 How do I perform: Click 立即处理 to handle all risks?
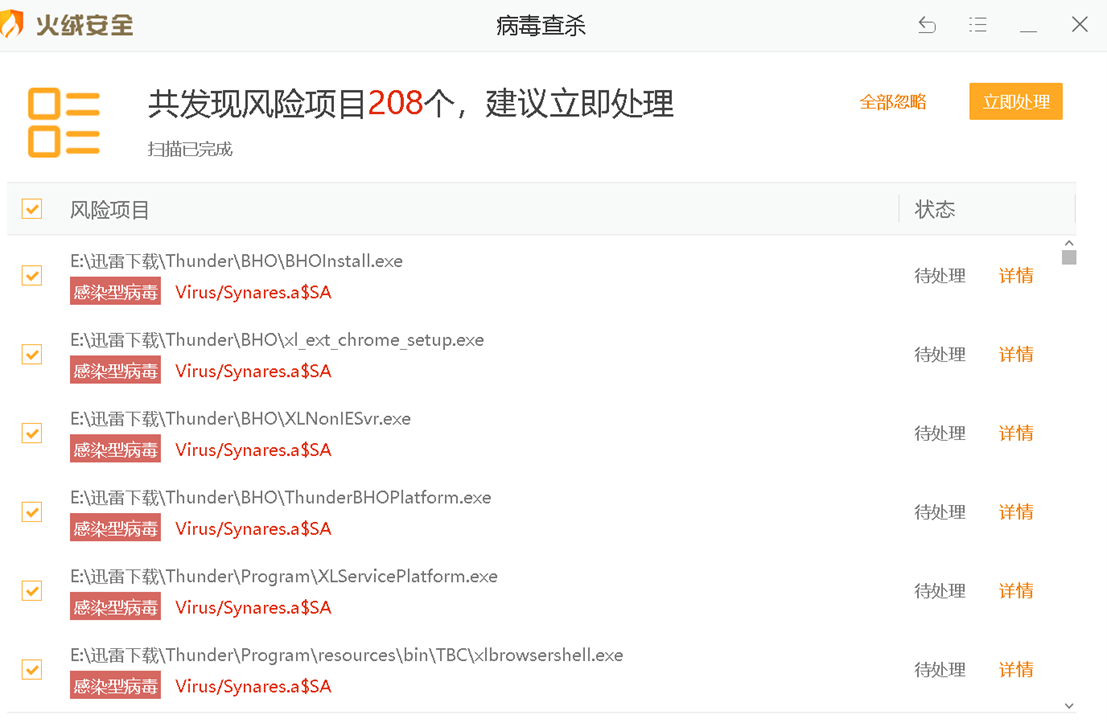coord(1016,102)
